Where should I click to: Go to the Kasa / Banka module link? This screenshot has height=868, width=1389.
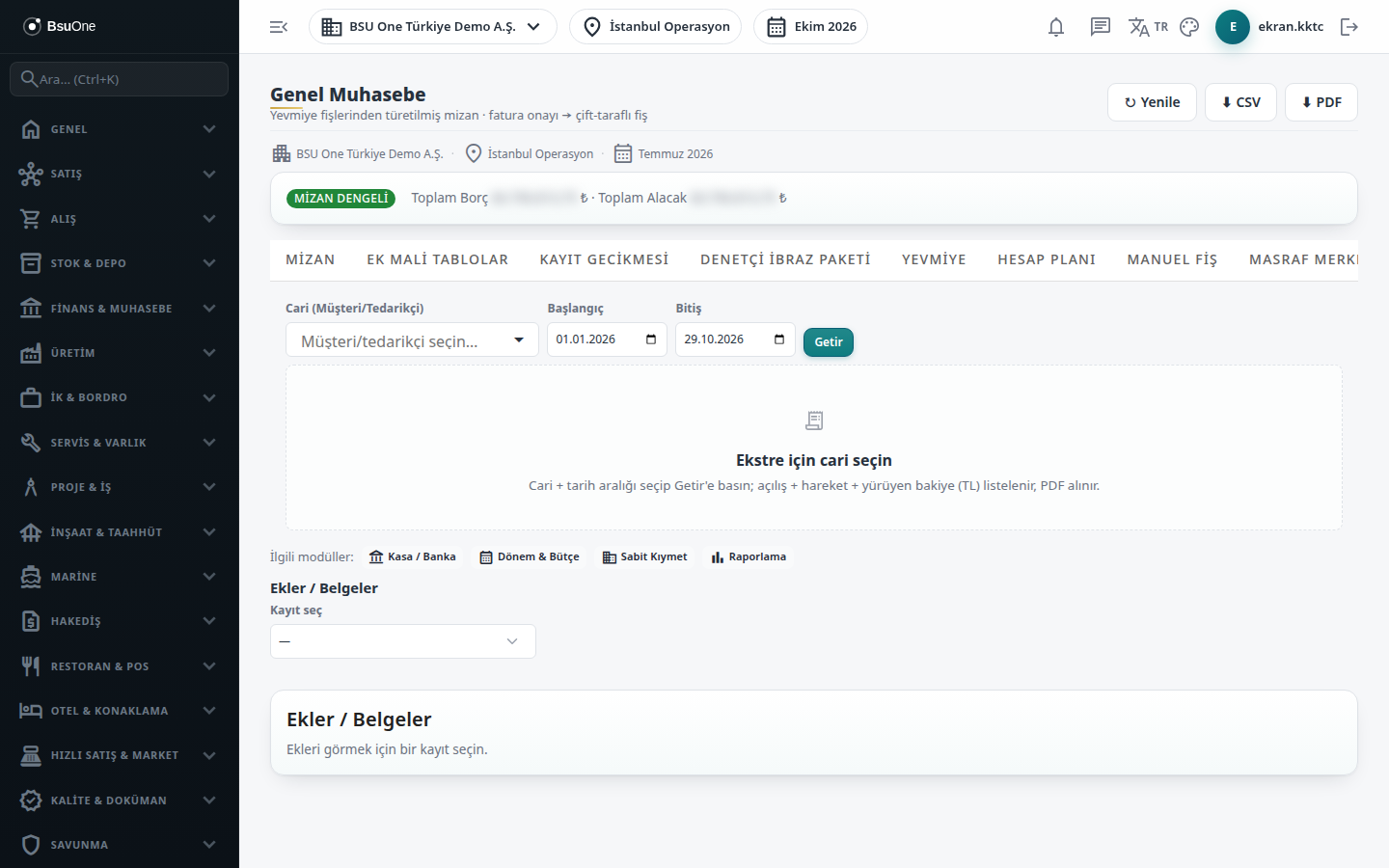413,557
